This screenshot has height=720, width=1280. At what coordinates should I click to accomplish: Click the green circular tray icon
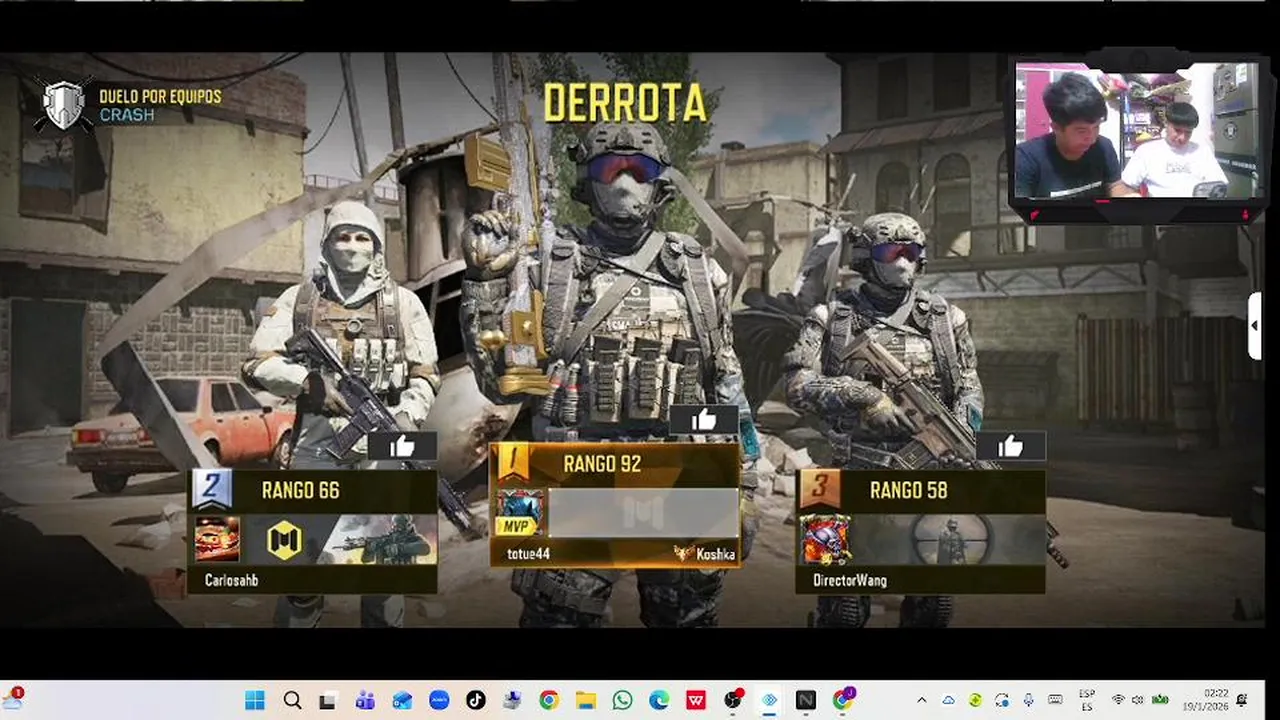coord(975,700)
